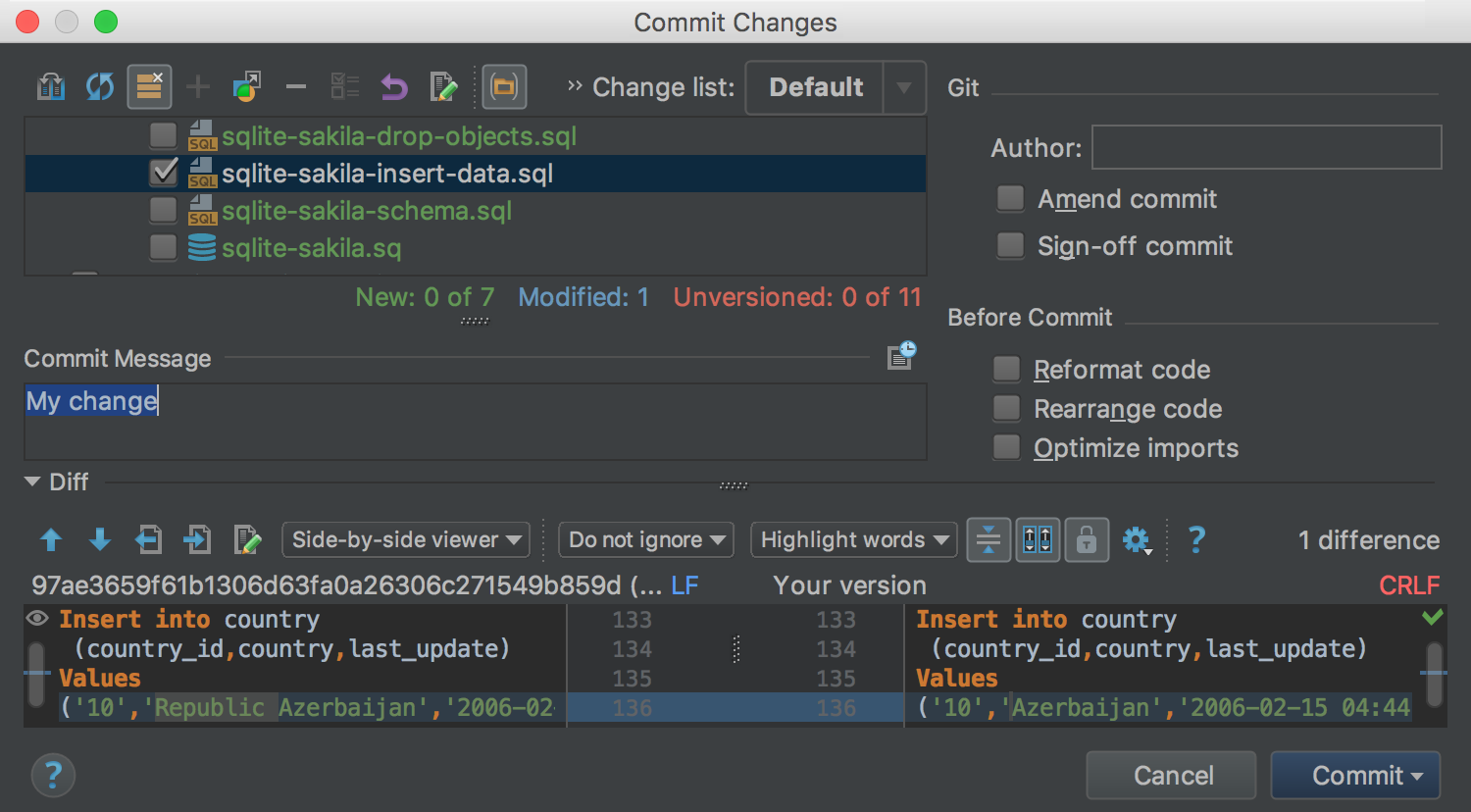The width and height of the screenshot is (1471, 812).
Task: Expand the Highlight words dropdown
Action: [853, 539]
